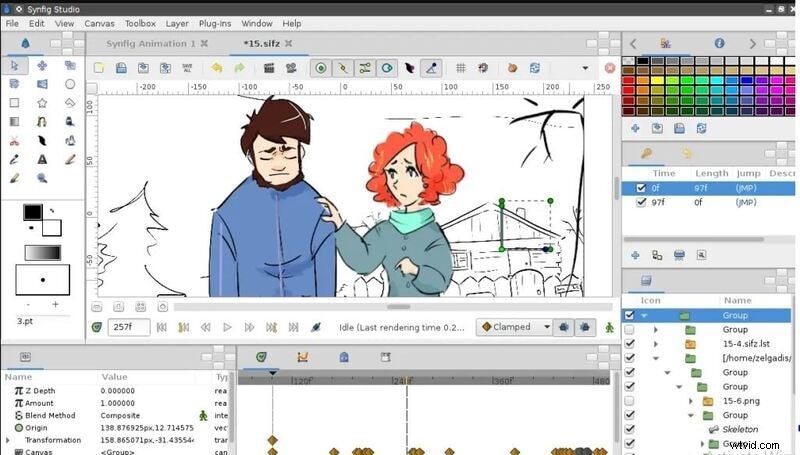Seek to the end of animation
Screen dimensions: 800x455
click(x=293, y=327)
